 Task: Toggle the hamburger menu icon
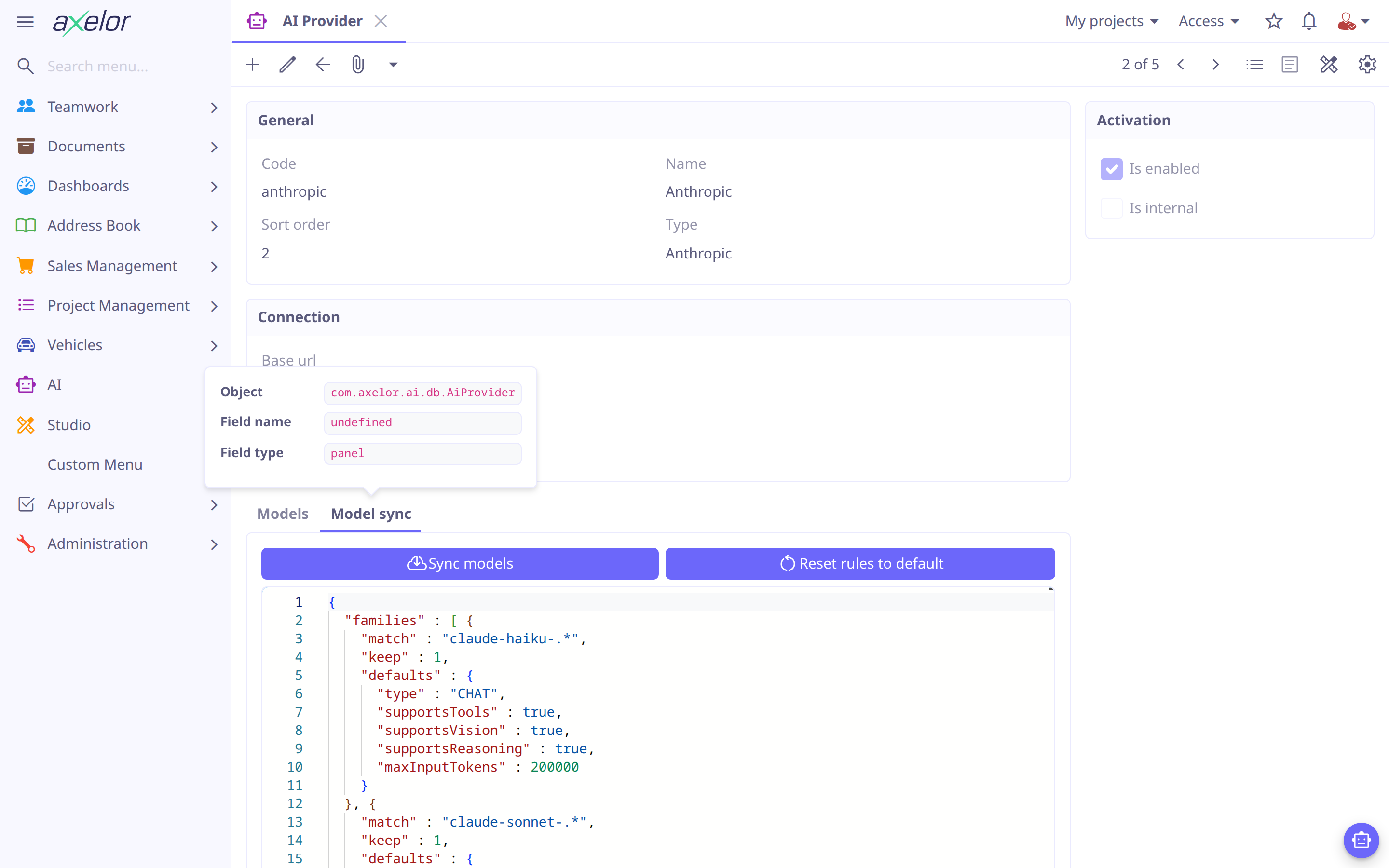[25, 22]
